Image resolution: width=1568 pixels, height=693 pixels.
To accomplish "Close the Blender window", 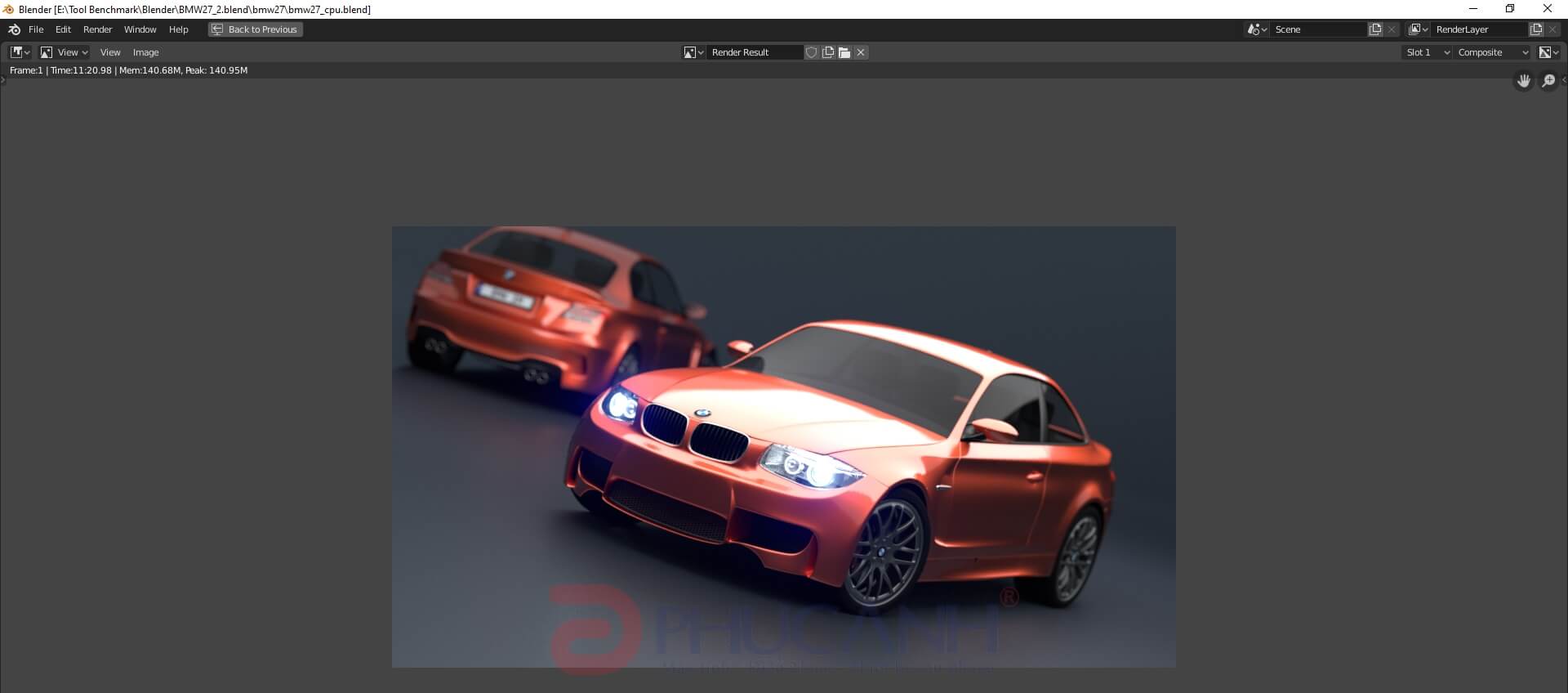I will [x=1548, y=9].
